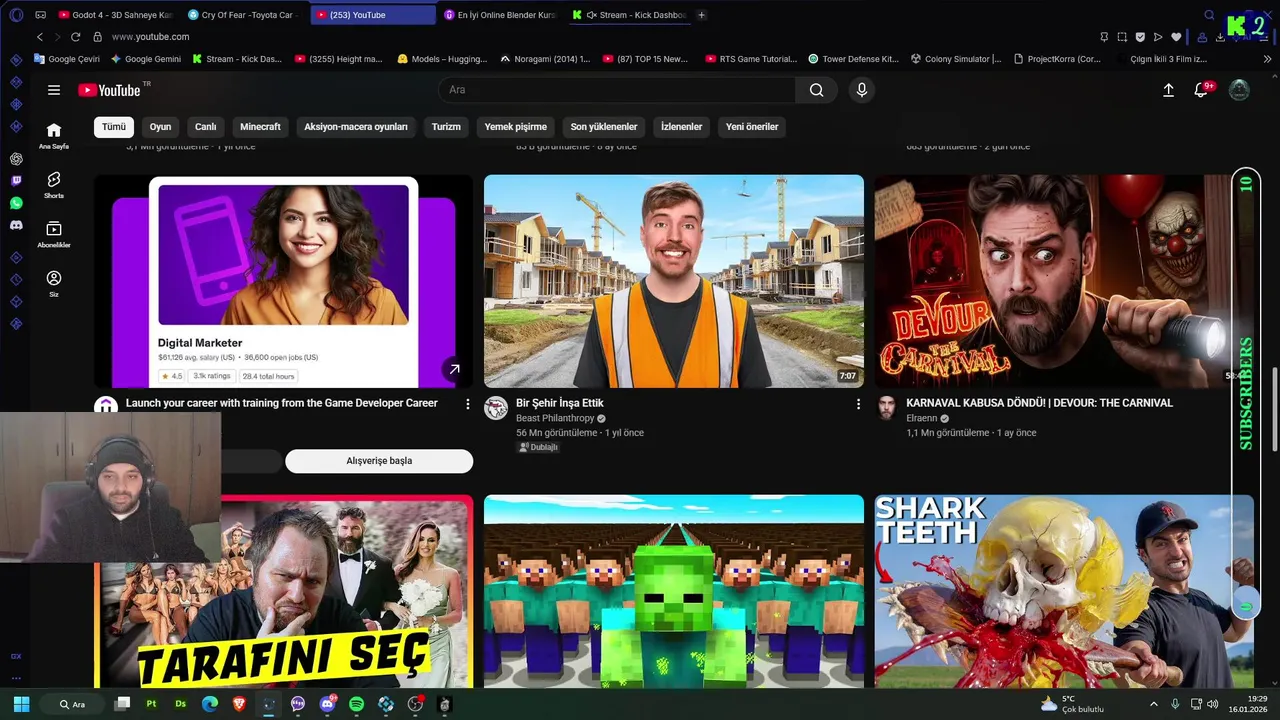The image size is (1280, 720).
Task: Open Models – Hugging bookmark
Action: pyautogui.click(x=442, y=59)
